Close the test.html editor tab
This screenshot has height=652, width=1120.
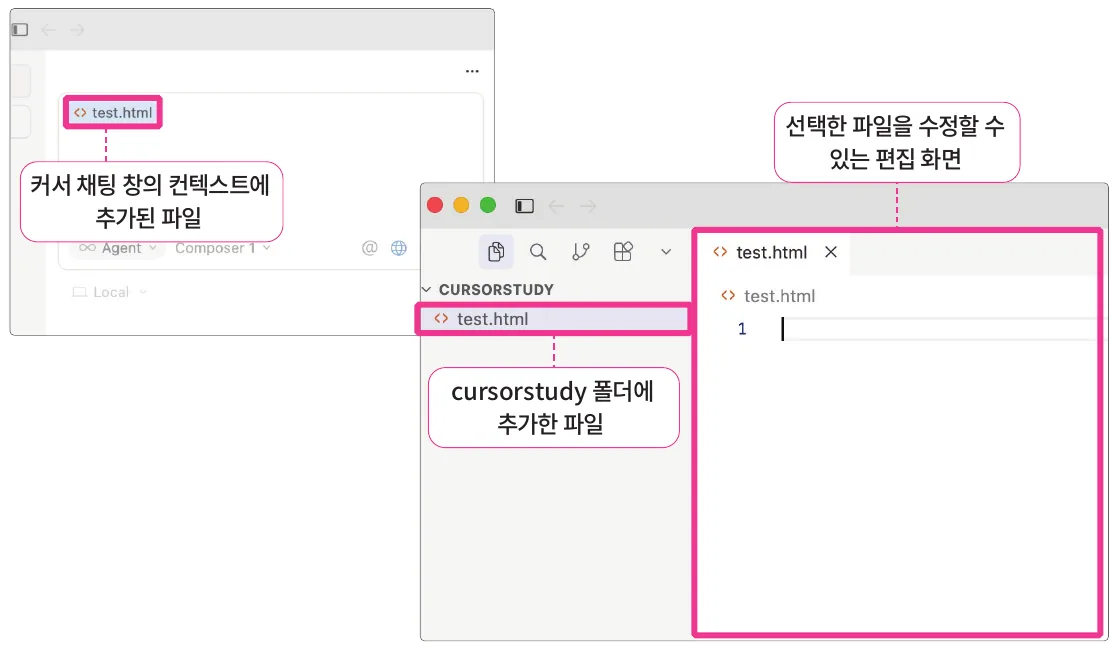[831, 252]
